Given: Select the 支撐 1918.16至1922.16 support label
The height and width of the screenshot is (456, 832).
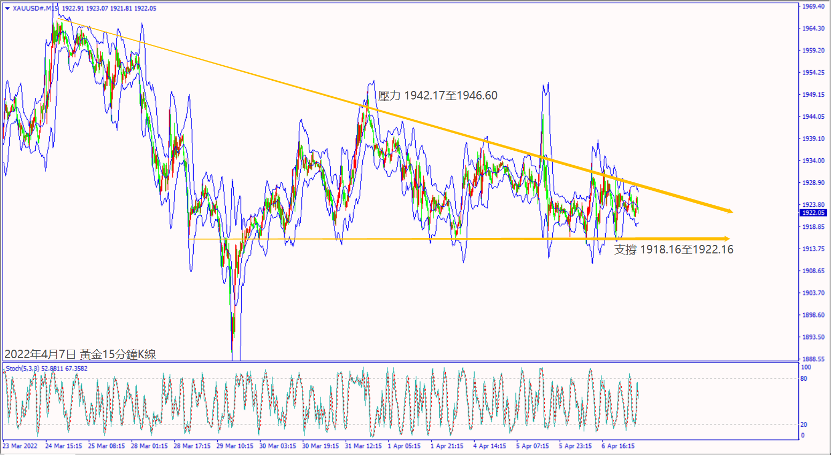Looking at the screenshot, I should [673, 249].
